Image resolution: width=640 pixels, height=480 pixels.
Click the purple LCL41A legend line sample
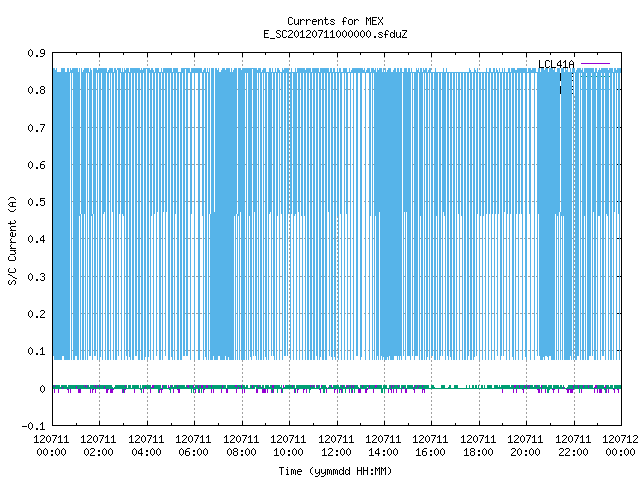pos(595,64)
